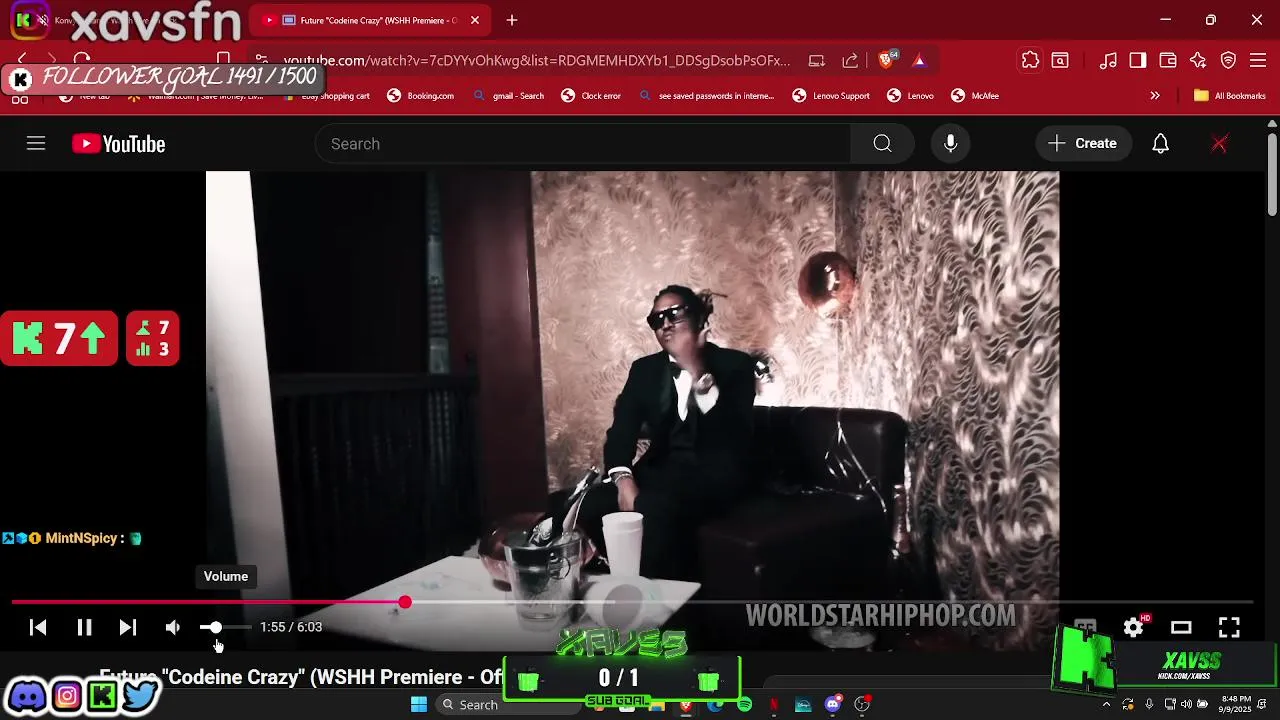1280x720 pixels.
Task: Toggle the 1:55 / 6:03 time display
Action: pyautogui.click(x=291, y=627)
